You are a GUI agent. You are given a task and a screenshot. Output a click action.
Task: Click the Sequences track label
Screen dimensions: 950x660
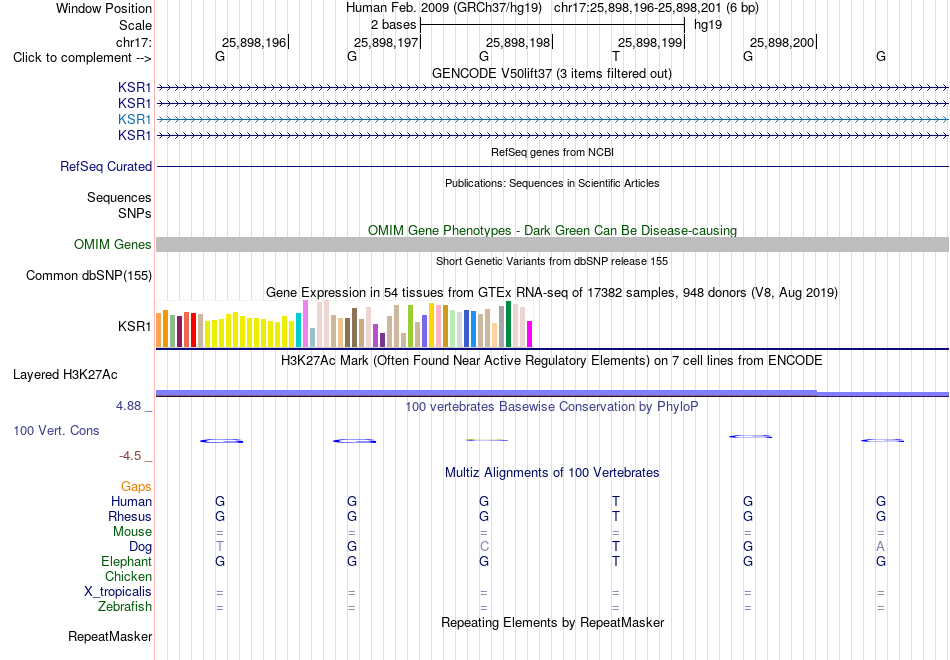(119, 198)
